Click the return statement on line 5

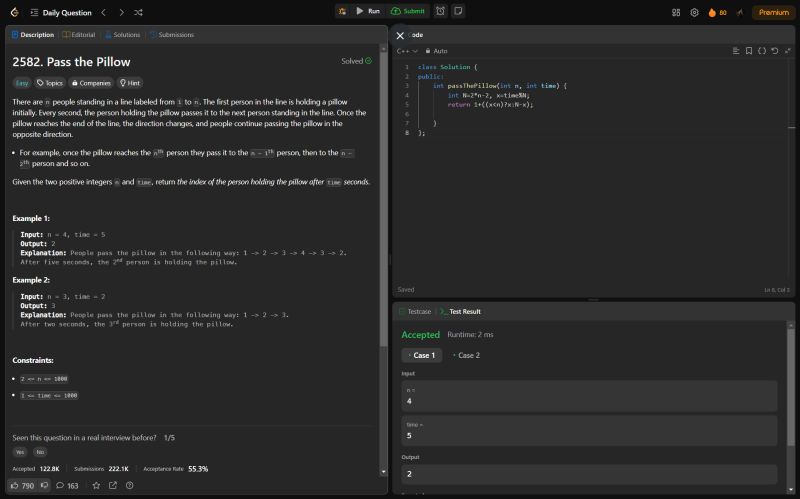pyautogui.click(x=490, y=105)
